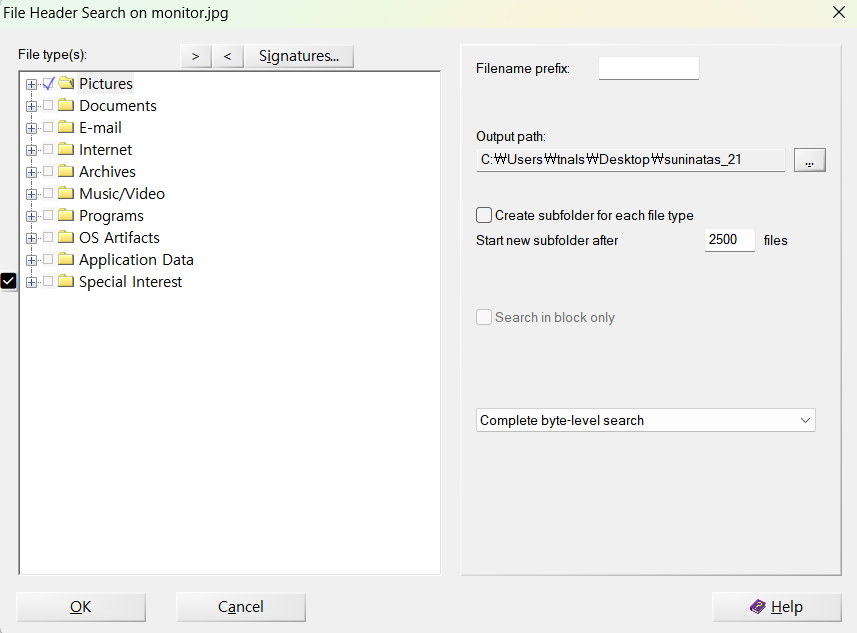This screenshot has width=857, height=633.
Task: Browse for output path with ... button
Action: pos(809,160)
